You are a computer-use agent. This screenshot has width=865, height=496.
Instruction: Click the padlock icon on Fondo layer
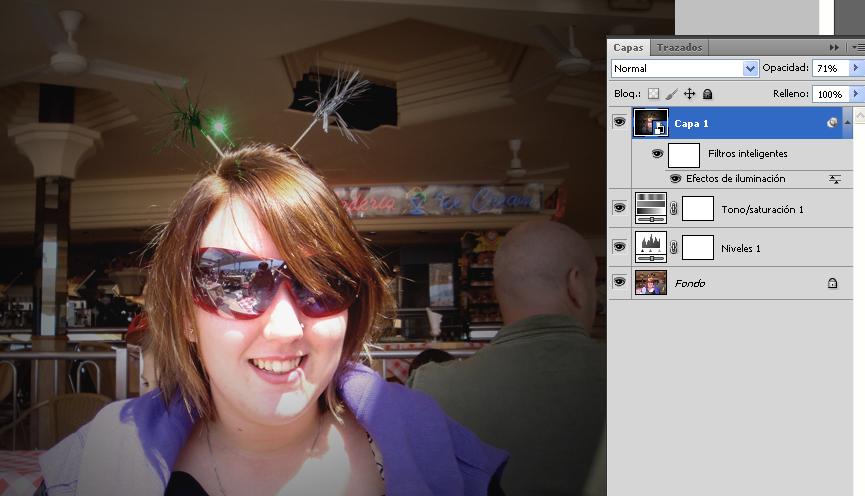tap(832, 284)
